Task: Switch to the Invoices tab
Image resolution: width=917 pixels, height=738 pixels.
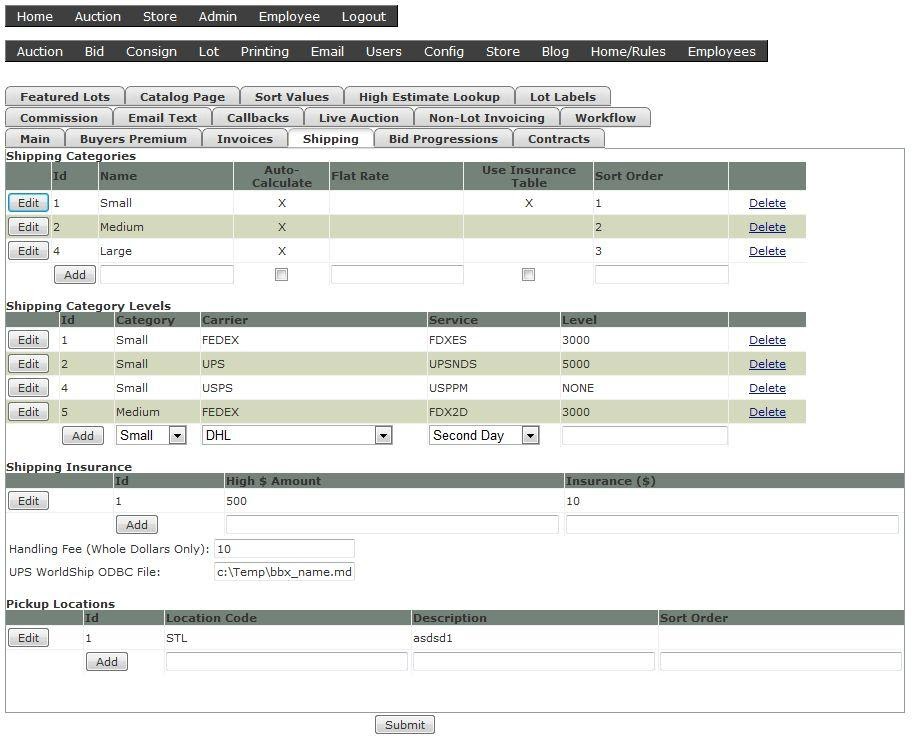Action: coord(245,139)
